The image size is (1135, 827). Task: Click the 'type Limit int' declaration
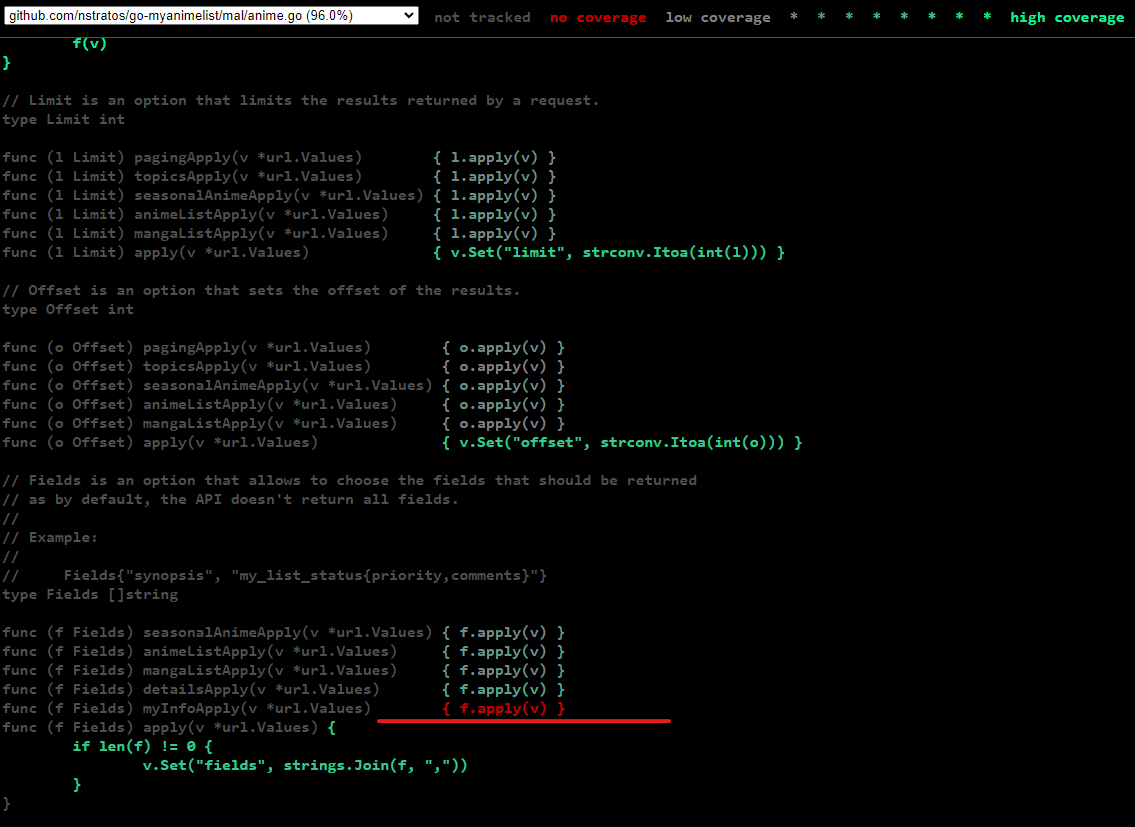coord(64,119)
